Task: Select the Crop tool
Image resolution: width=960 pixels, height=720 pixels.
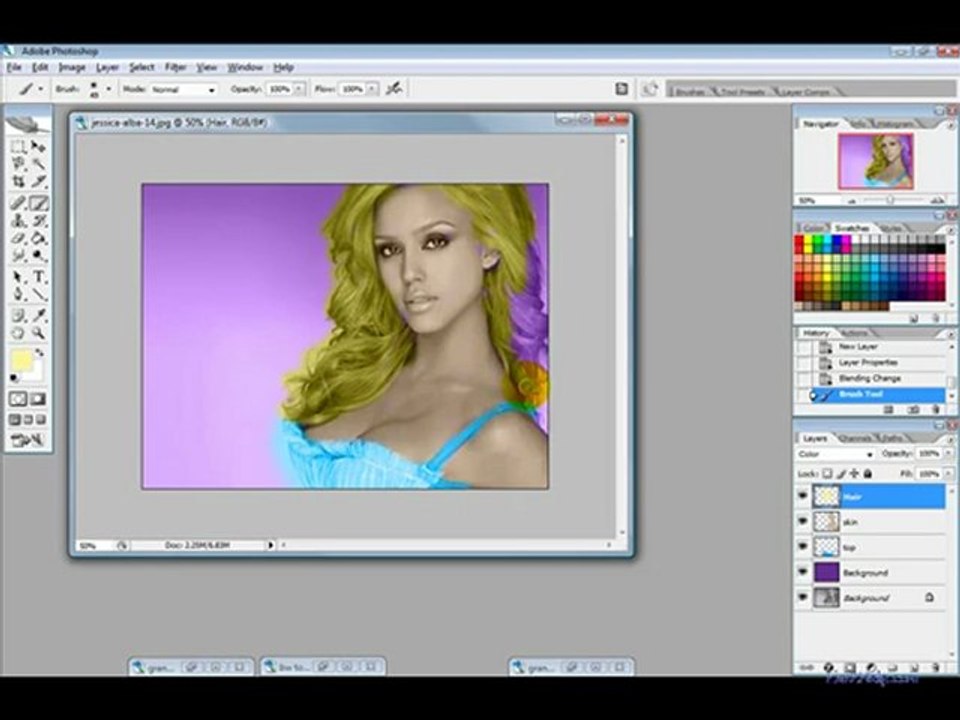Action: [x=18, y=181]
